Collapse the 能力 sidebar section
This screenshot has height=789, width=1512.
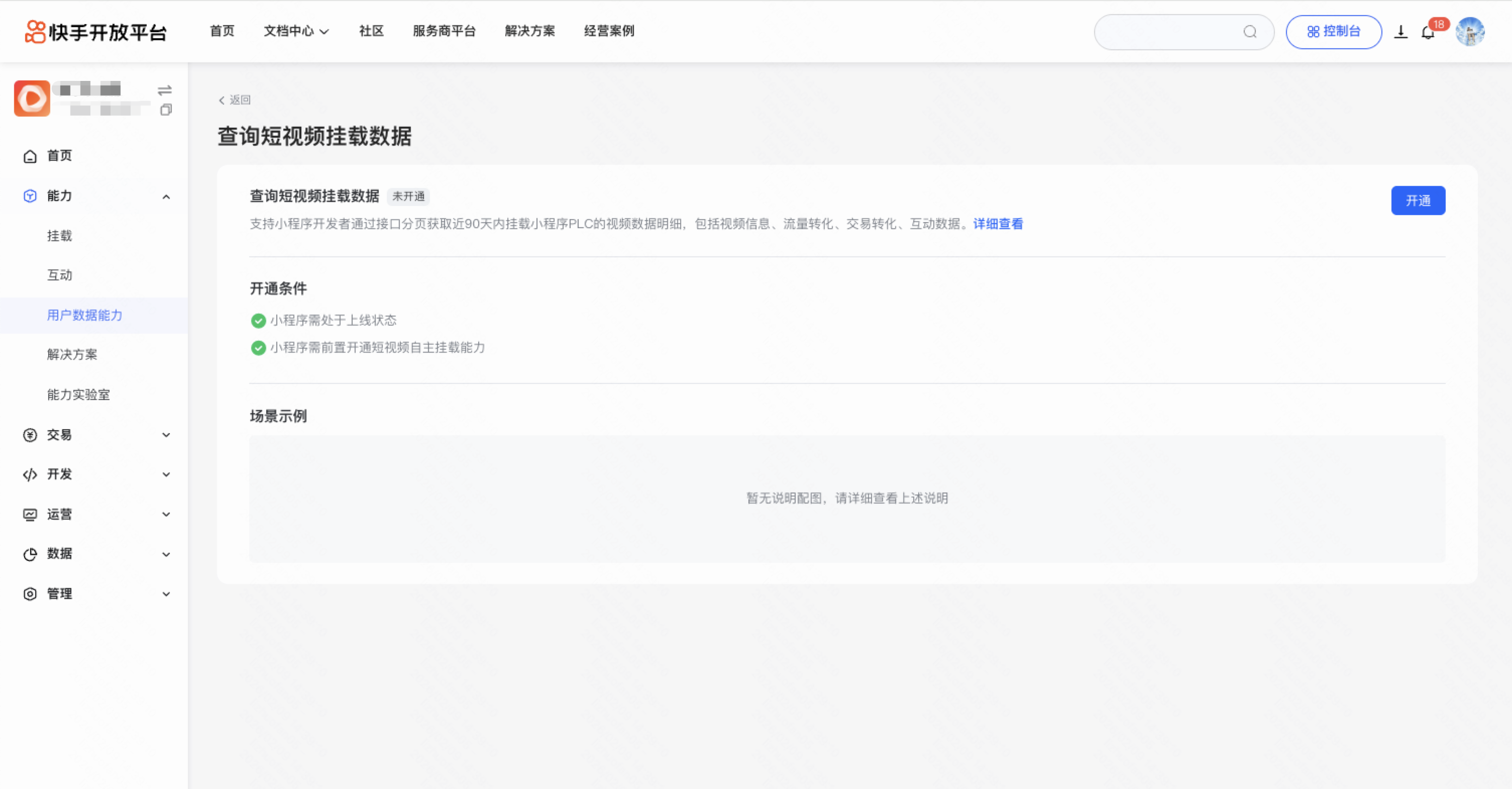(166, 196)
